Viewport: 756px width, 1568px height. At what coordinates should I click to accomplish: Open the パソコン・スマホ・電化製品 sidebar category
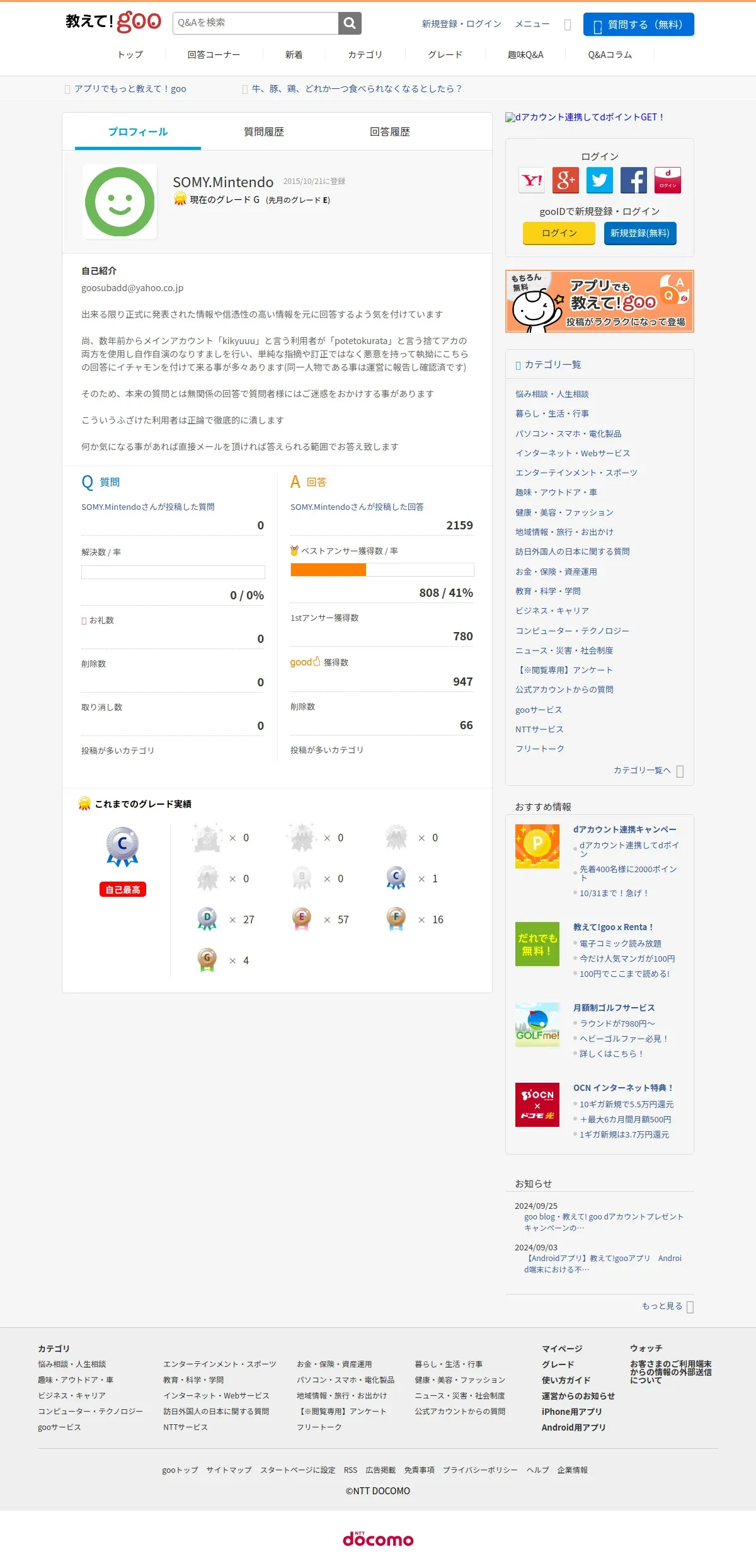click(568, 434)
